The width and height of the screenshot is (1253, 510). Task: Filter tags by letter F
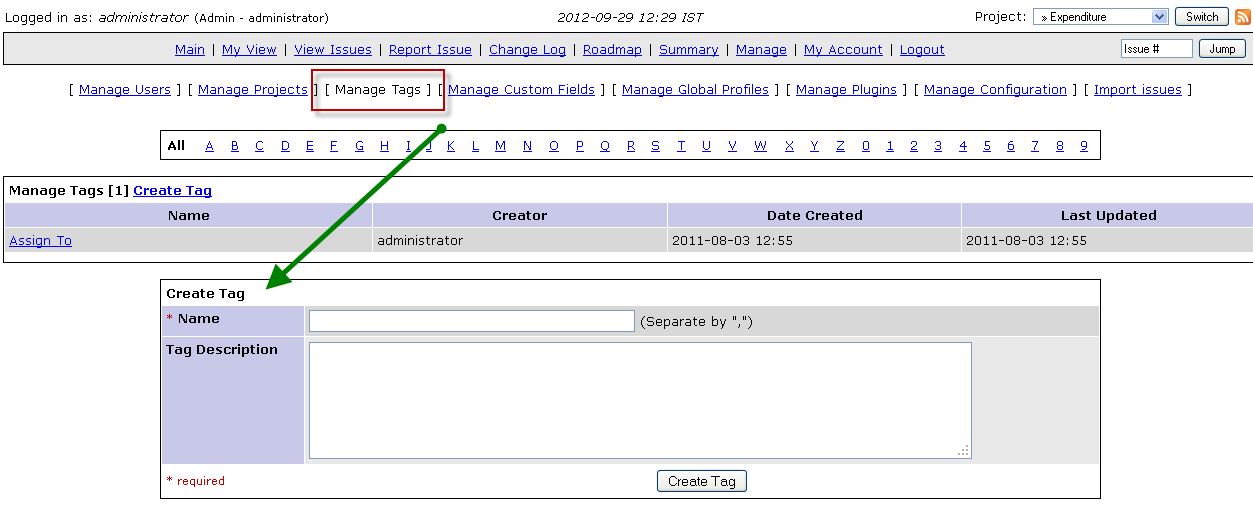point(334,146)
